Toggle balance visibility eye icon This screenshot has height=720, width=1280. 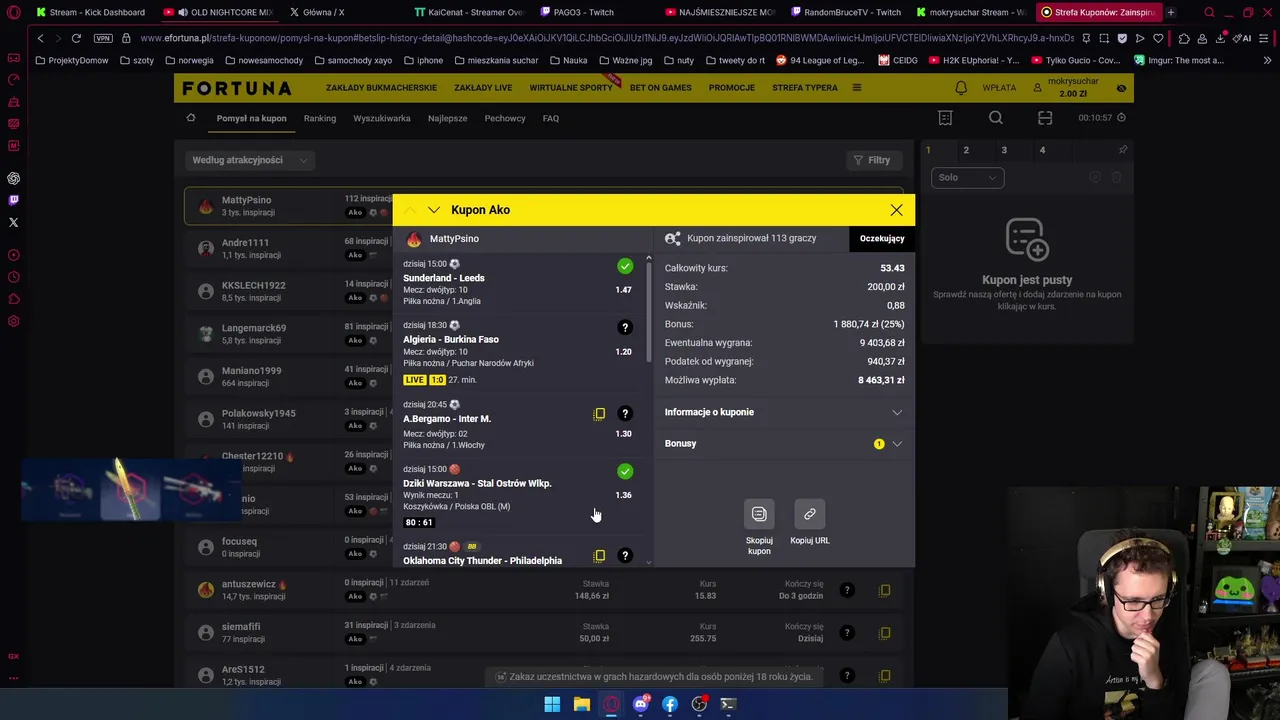coord(1121,88)
